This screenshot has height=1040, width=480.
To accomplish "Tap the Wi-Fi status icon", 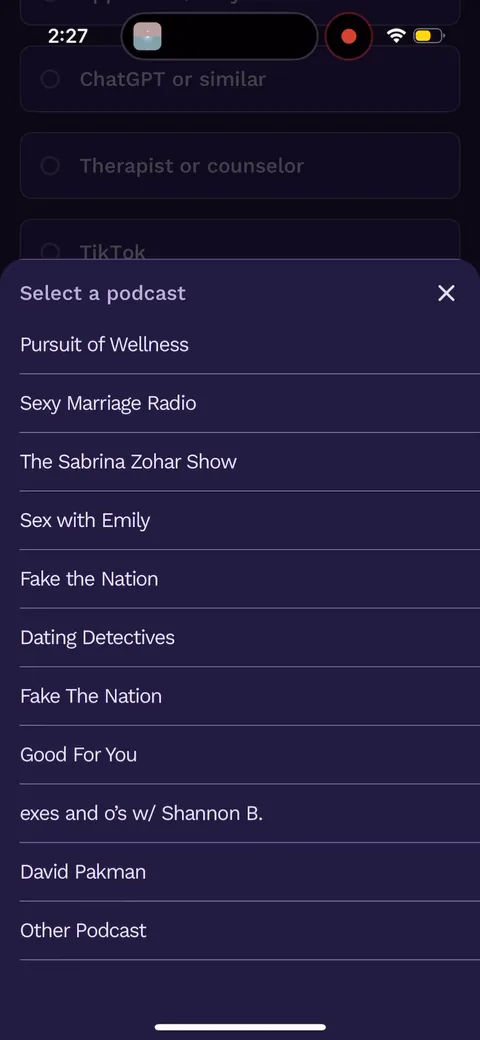I will 396,36.
